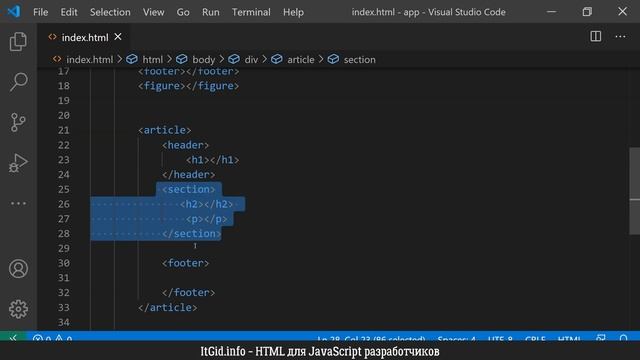Expand the section breadcrumb item
The width and height of the screenshot is (640, 360).
point(359,60)
